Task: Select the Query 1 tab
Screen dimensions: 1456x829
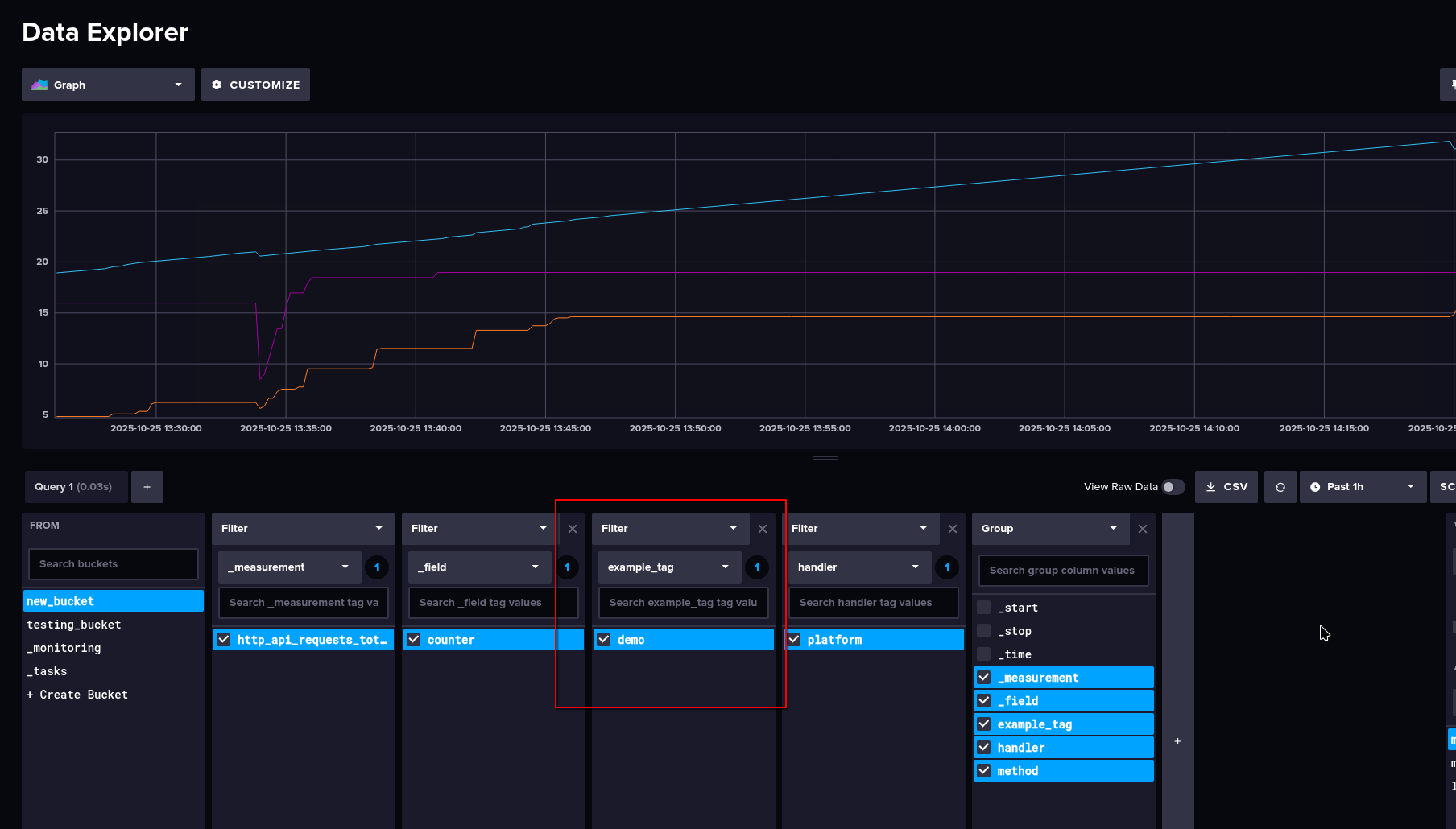Action: pyautogui.click(x=73, y=487)
